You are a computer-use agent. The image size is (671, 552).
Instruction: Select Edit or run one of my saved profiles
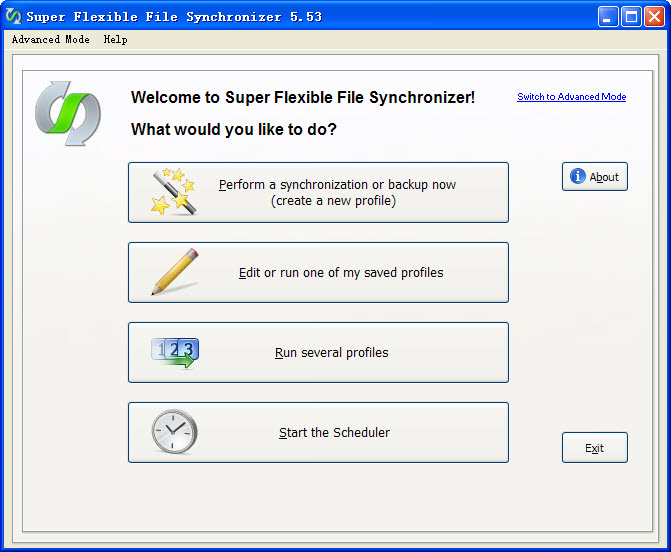pyautogui.click(x=340, y=272)
